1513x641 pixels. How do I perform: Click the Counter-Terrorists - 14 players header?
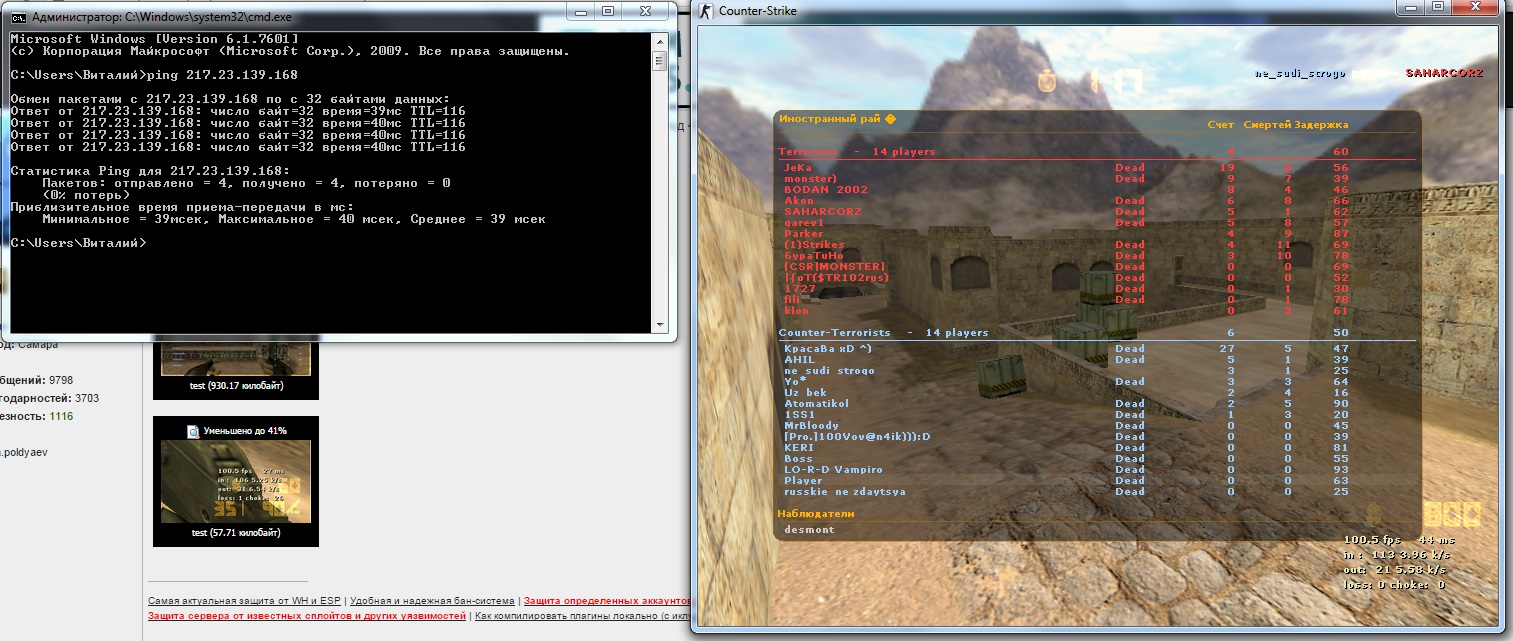[883, 332]
